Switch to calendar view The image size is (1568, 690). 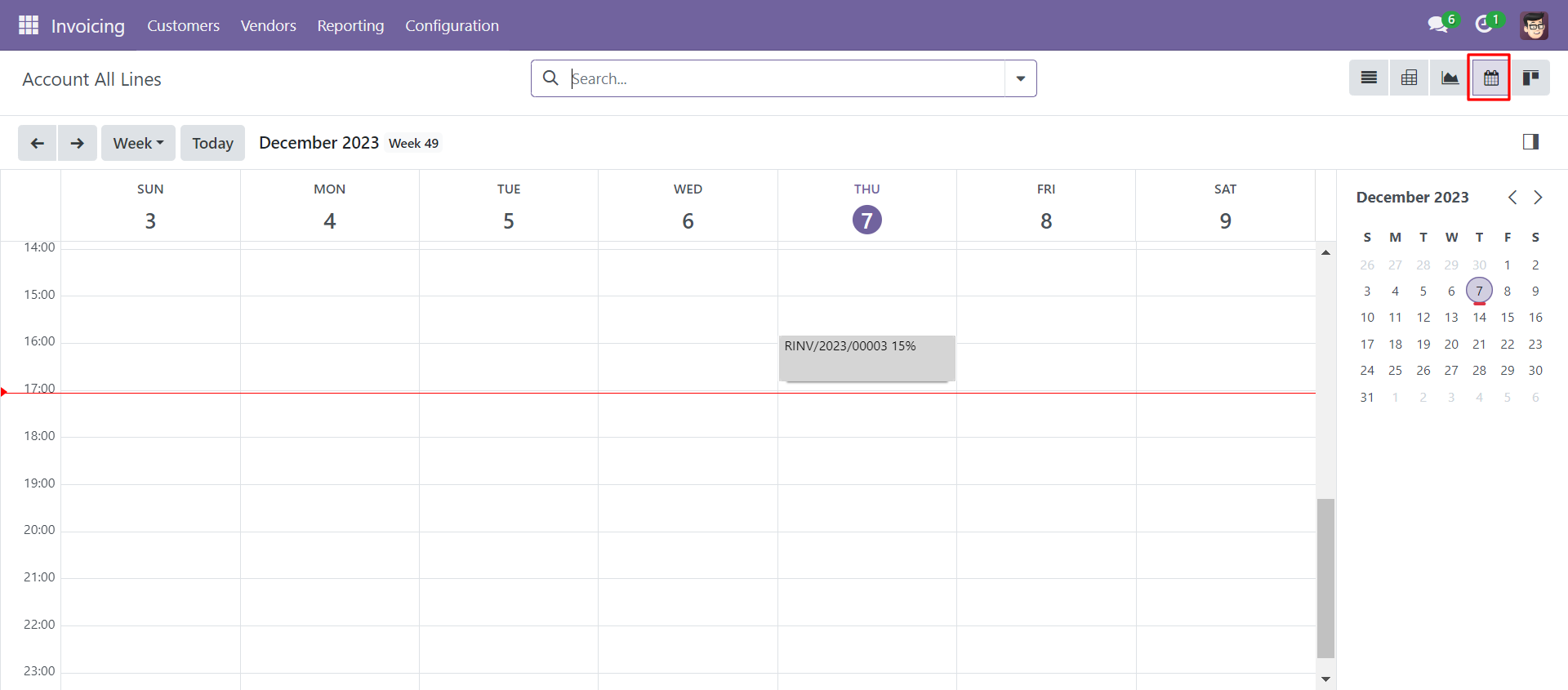[1490, 78]
